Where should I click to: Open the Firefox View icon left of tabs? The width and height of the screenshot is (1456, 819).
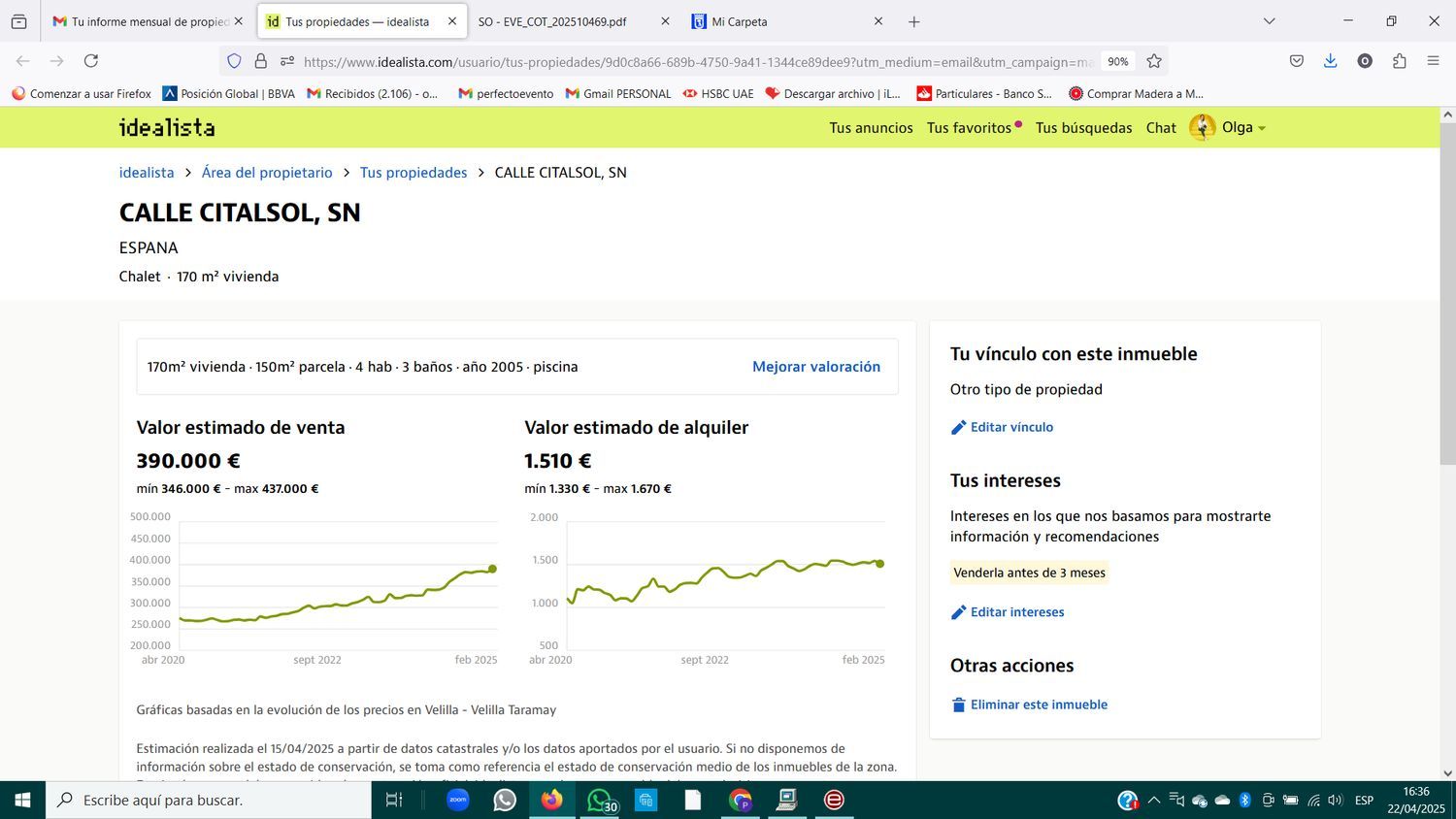pyautogui.click(x=18, y=21)
